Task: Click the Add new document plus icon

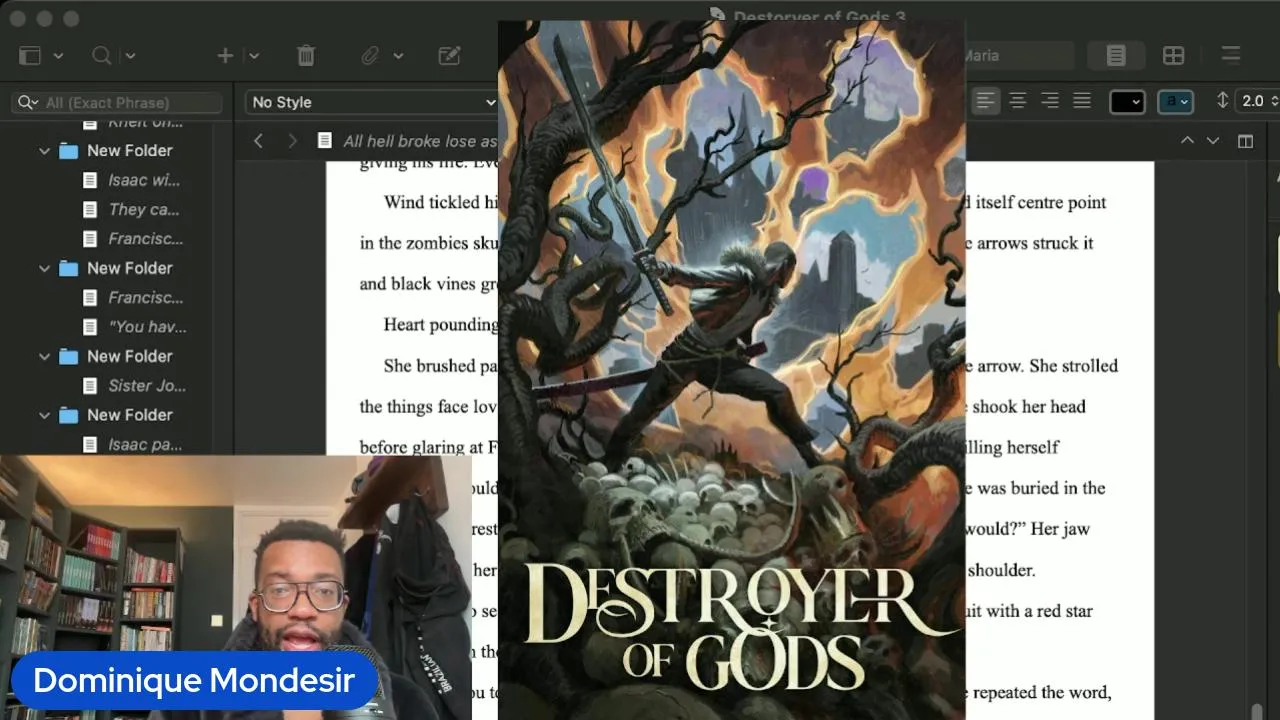Action: [225, 56]
